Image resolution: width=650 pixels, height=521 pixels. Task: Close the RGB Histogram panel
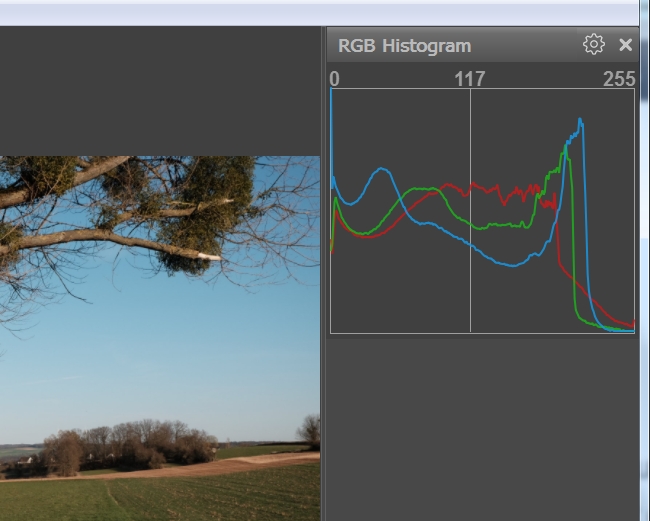click(x=626, y=45)
